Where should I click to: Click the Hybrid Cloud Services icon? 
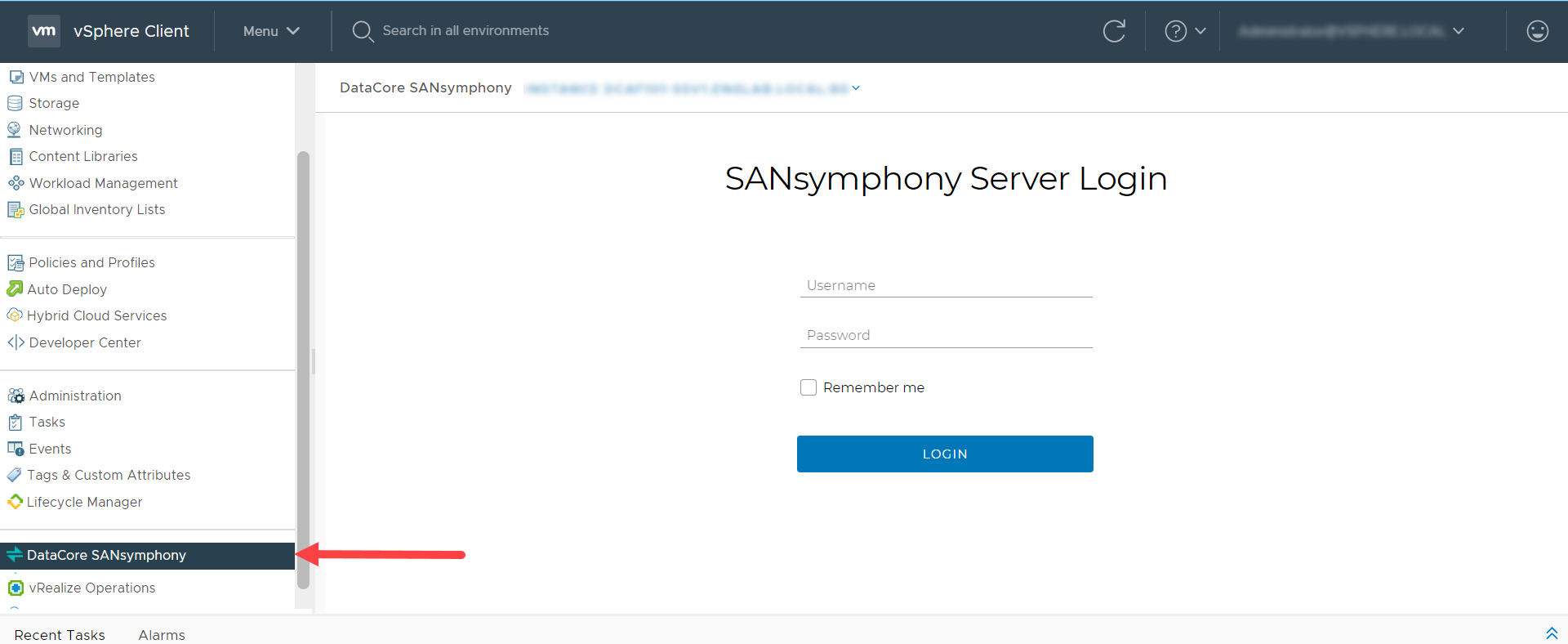click(14, 315)
